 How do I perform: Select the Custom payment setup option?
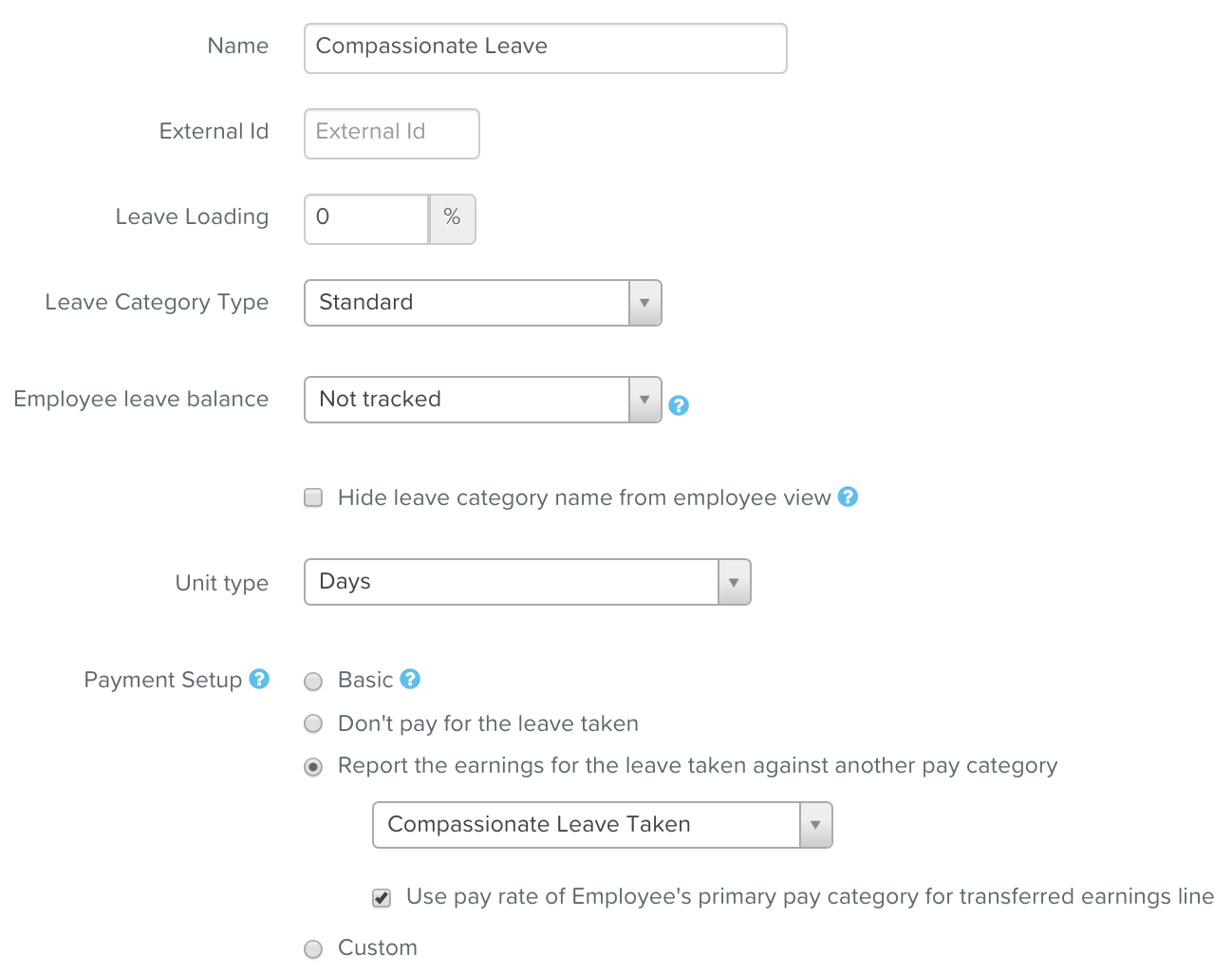click(x=313, y=948)
